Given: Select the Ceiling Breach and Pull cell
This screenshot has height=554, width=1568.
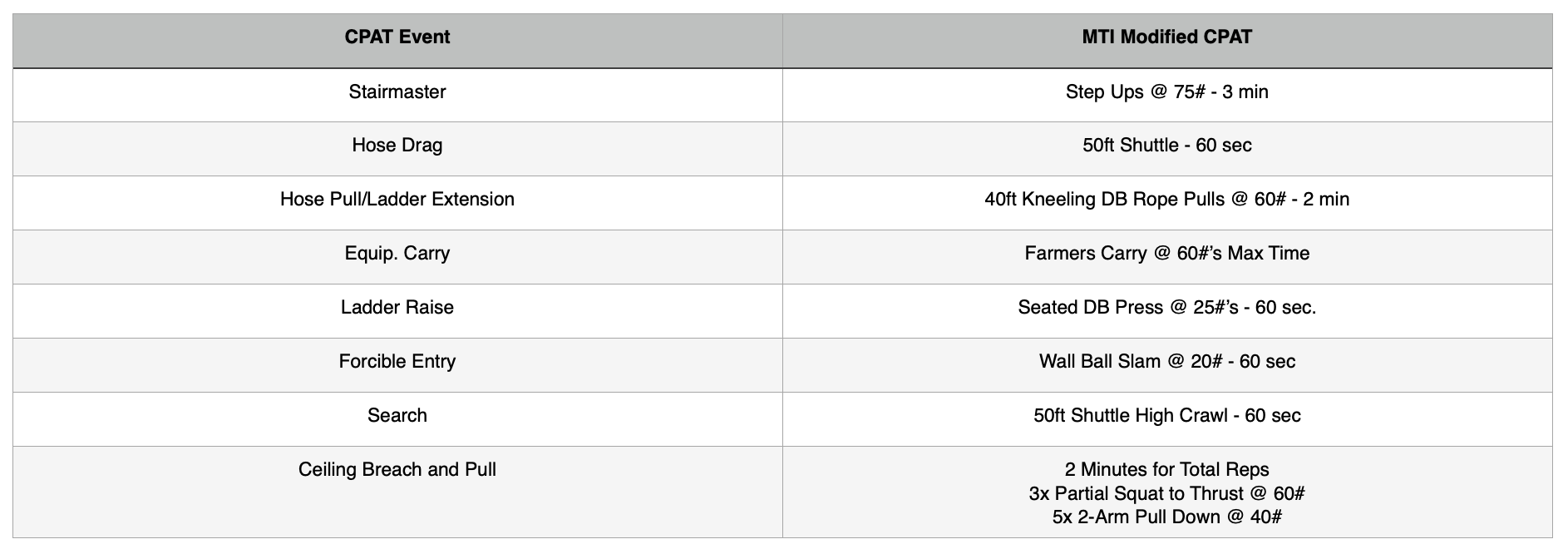Looking at the screenshot, I should click(397, 470).
